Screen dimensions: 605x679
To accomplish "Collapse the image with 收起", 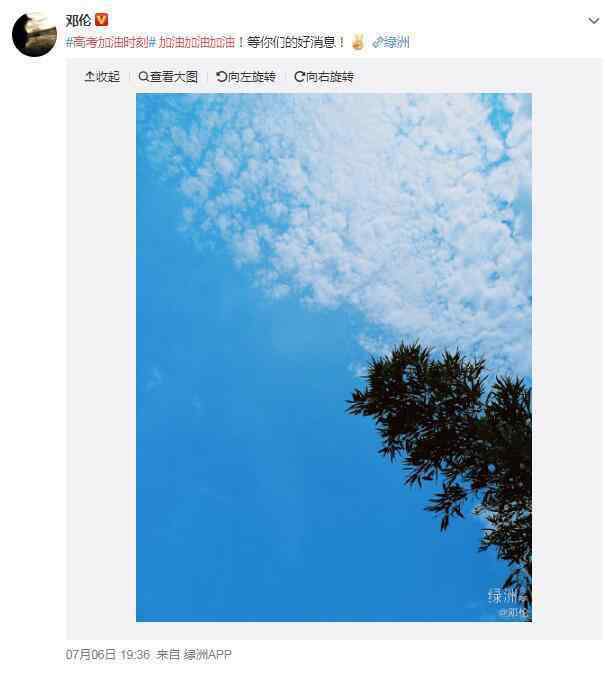I will [102, 77].
